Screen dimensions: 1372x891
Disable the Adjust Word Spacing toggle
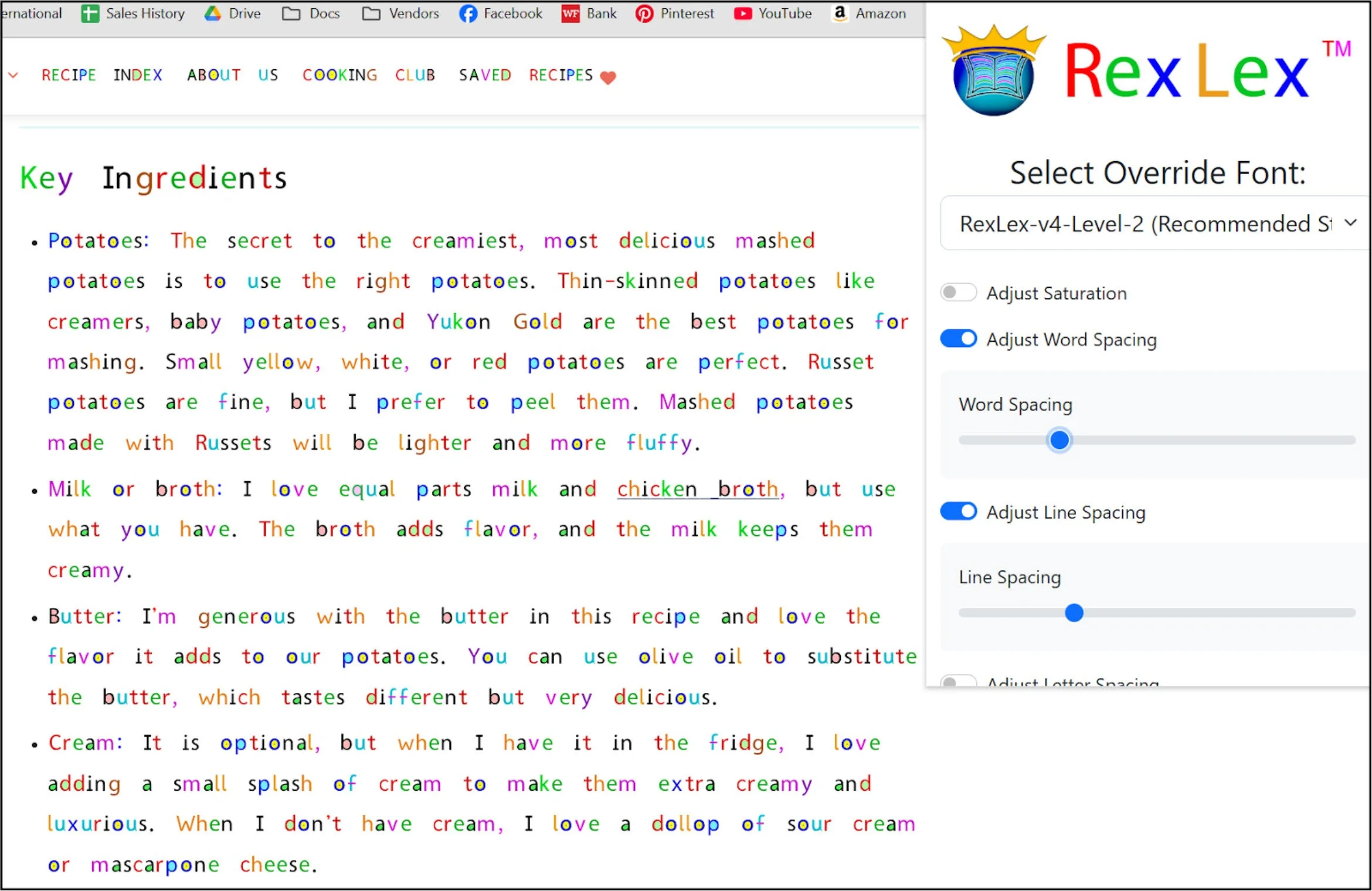[958, 339]
